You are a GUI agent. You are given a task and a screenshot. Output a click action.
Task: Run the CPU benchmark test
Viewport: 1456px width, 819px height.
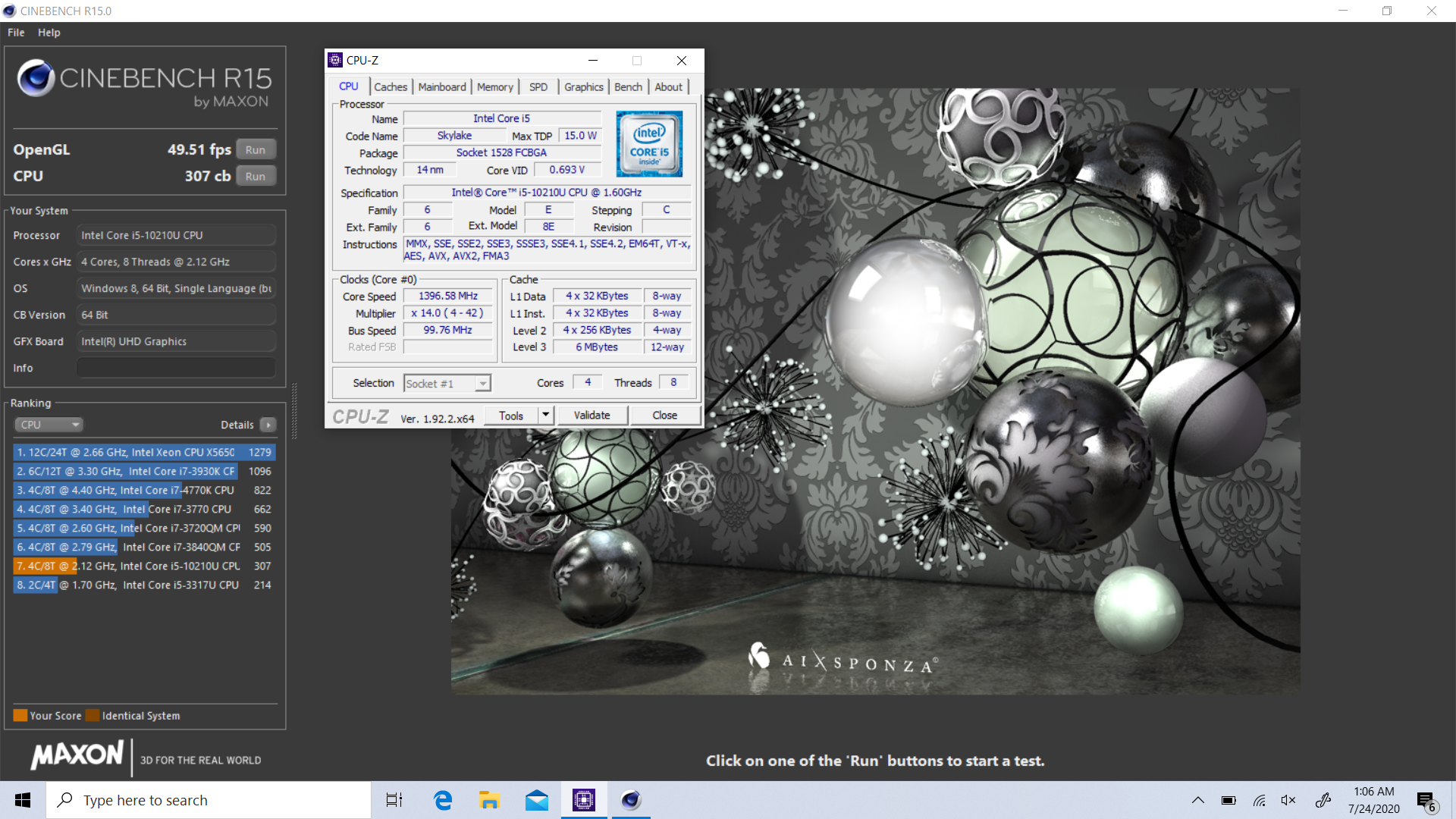tap(256, 177)
